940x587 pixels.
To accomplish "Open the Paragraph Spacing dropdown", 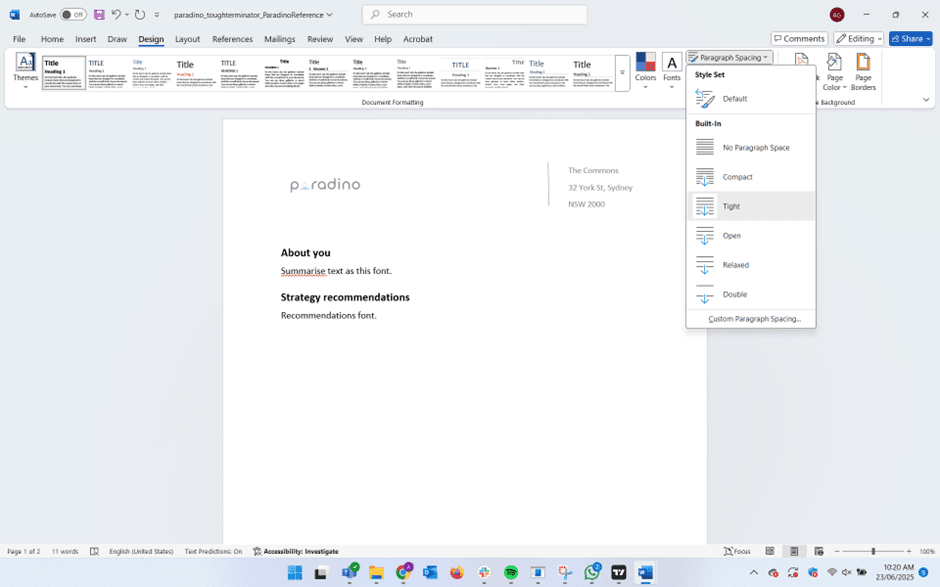I will (x=729, y=56).
